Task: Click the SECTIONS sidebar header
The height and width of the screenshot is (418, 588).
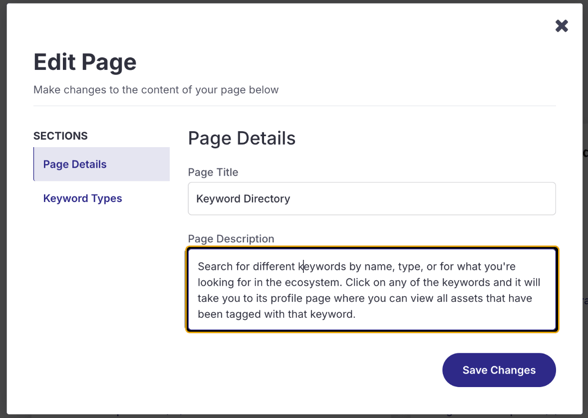Action: (60, 136)
